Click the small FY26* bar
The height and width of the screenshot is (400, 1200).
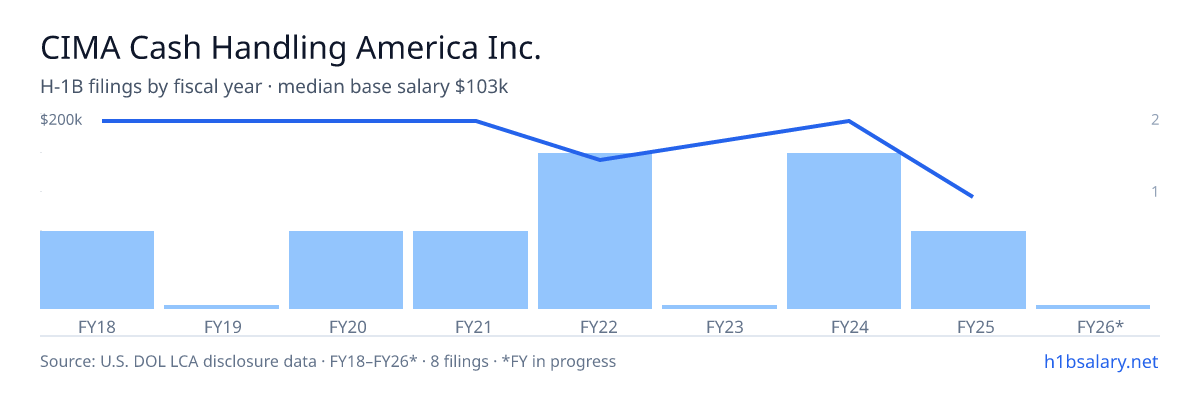pyautogui.click(x=1093, y=307)
